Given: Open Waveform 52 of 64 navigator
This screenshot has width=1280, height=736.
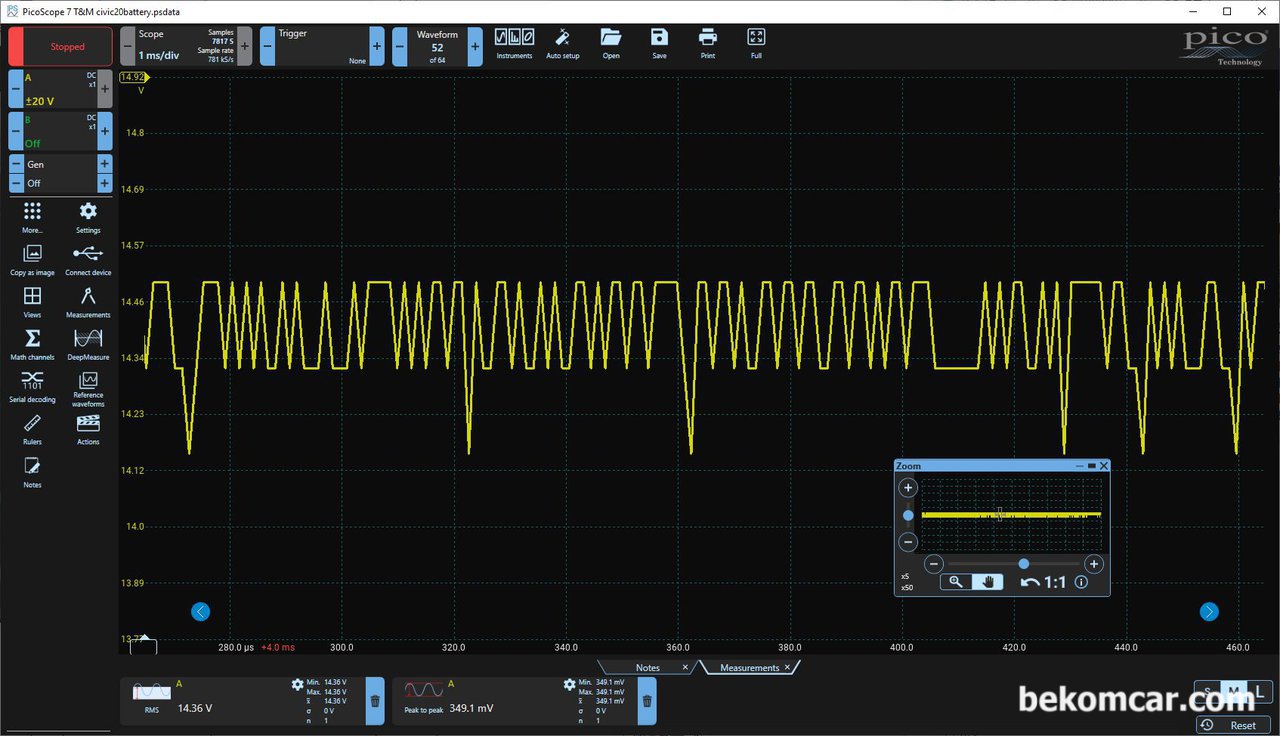Looking at the screenshot, I should 437,46.
